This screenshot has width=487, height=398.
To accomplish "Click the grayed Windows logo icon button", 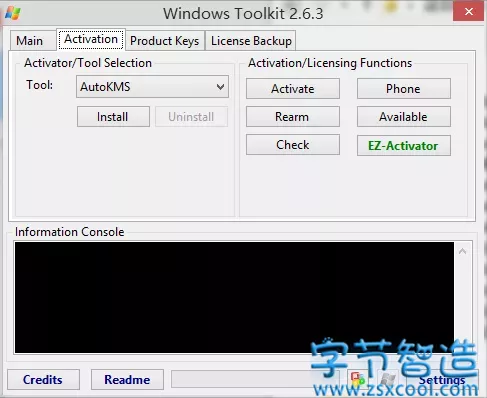I will (388, 379).
